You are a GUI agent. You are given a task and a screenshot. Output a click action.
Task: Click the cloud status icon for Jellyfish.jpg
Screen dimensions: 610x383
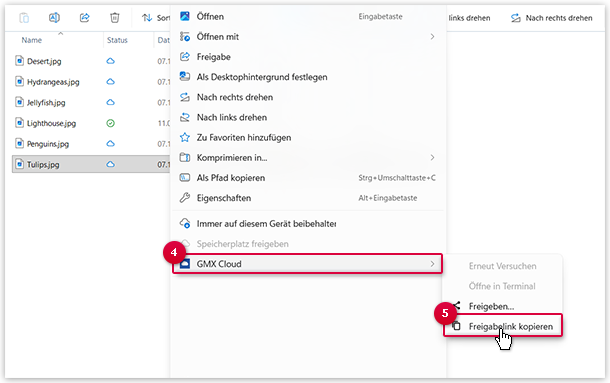pyautogui.click(x=110, y=102)
